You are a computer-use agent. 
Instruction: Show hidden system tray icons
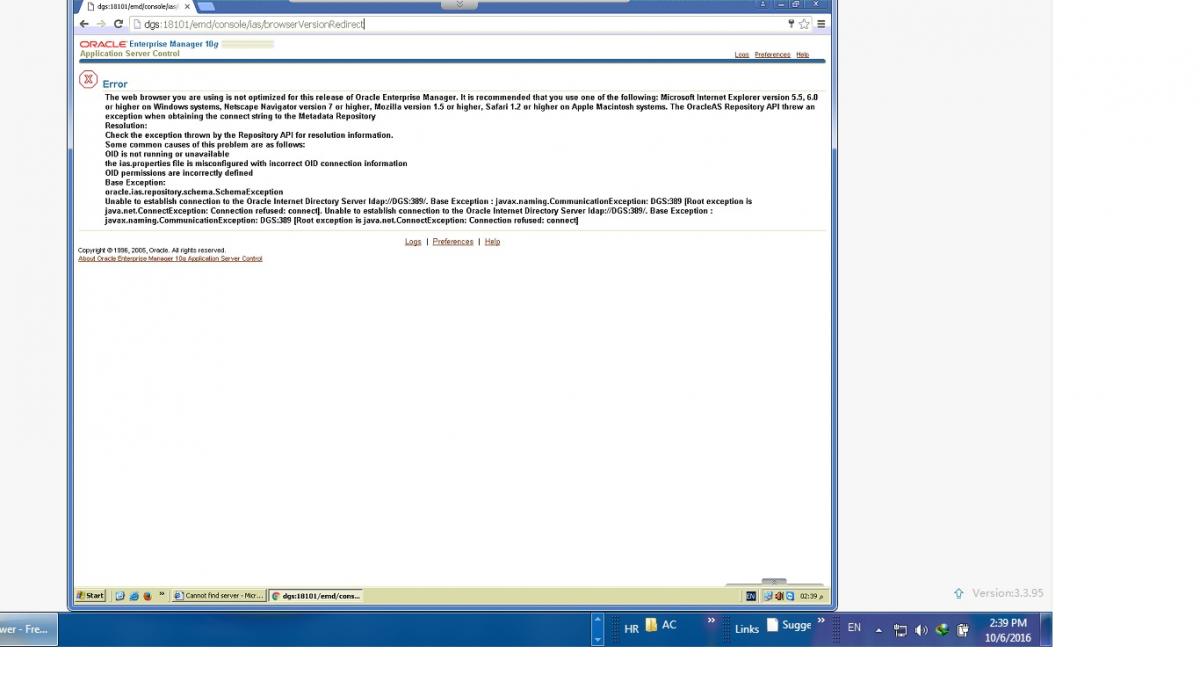click(x=879, y=630)
